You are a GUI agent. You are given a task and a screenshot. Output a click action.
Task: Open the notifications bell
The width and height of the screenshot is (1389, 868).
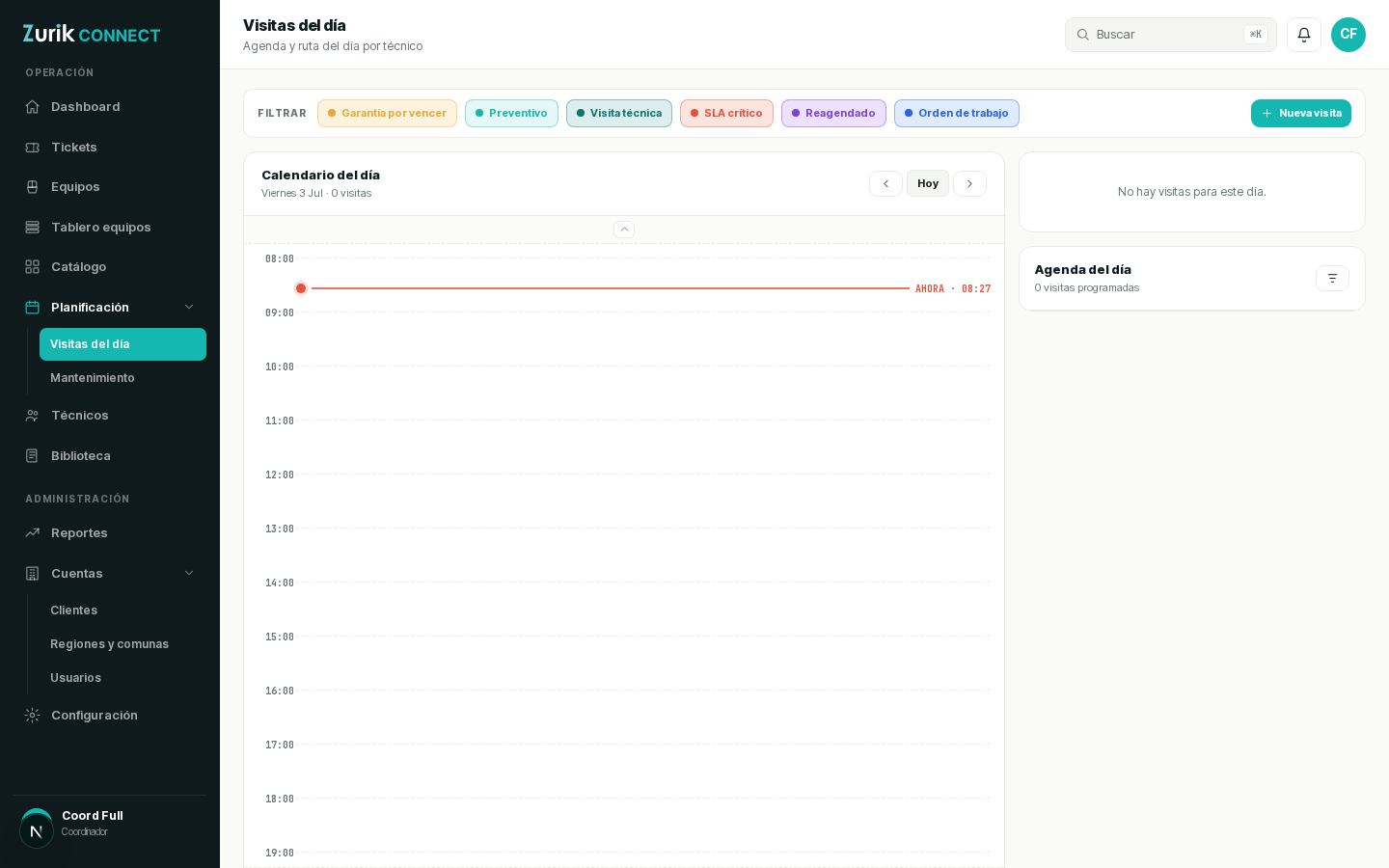pos(1304,35)
